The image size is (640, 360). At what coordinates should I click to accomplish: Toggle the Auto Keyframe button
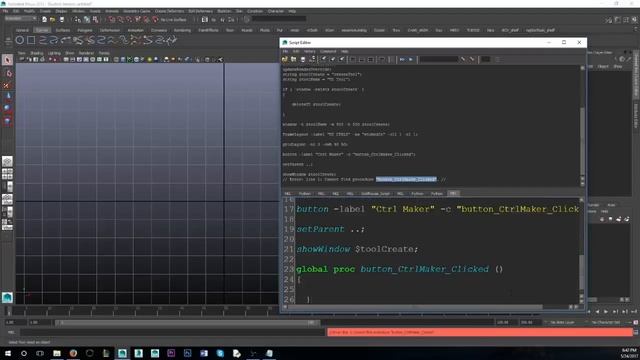click(x=636, y=322)
